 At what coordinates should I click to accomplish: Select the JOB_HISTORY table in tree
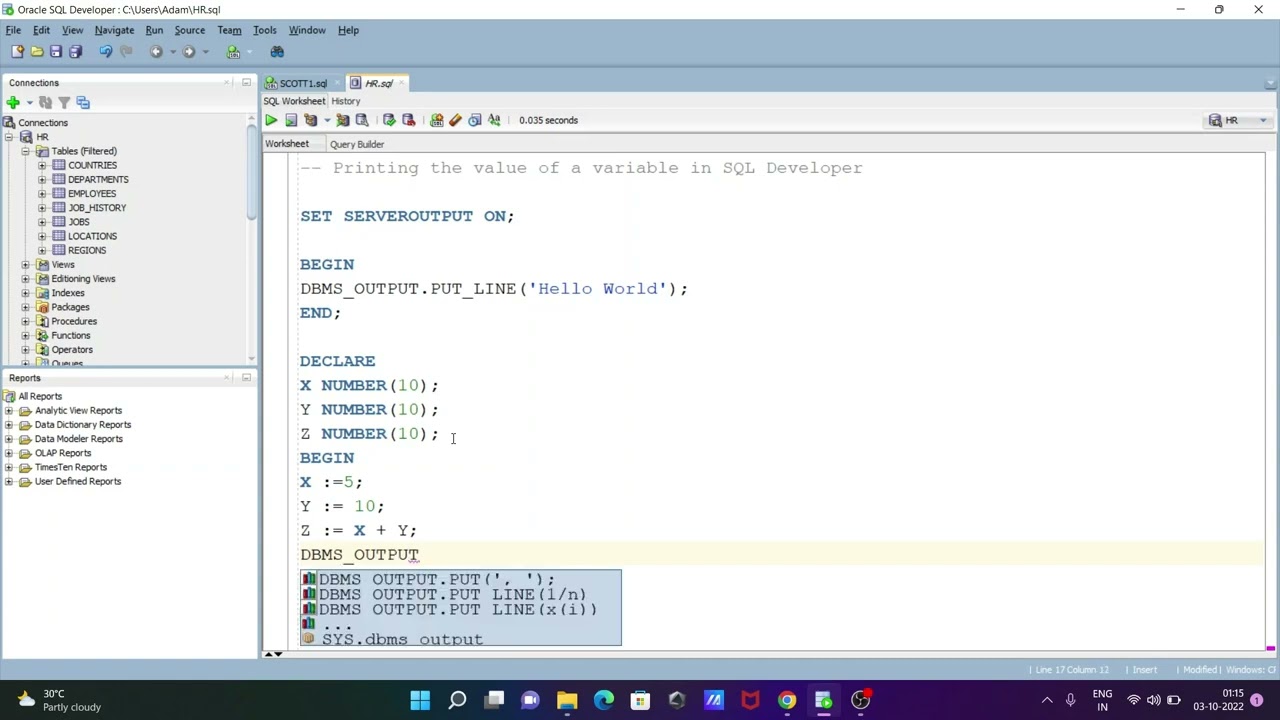pos(97,208)
